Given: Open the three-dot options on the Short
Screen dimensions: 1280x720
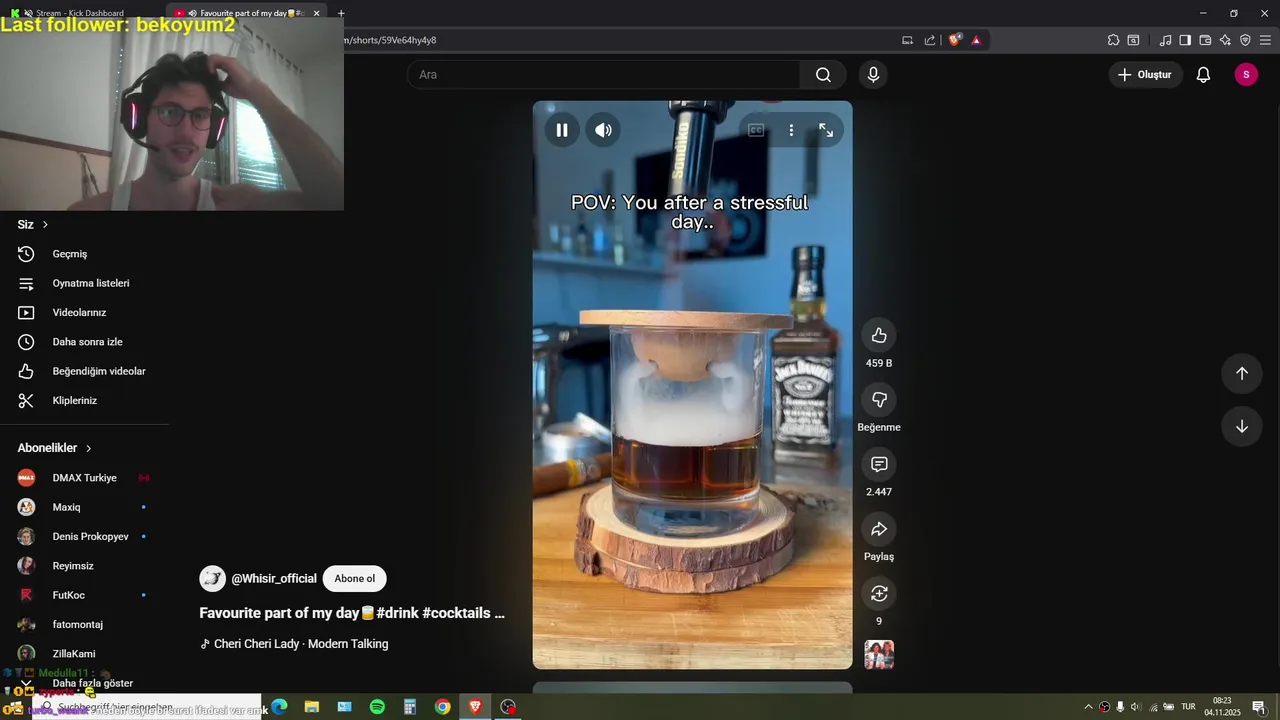Looking at the screenshot, I should click(x=791, y=130).
